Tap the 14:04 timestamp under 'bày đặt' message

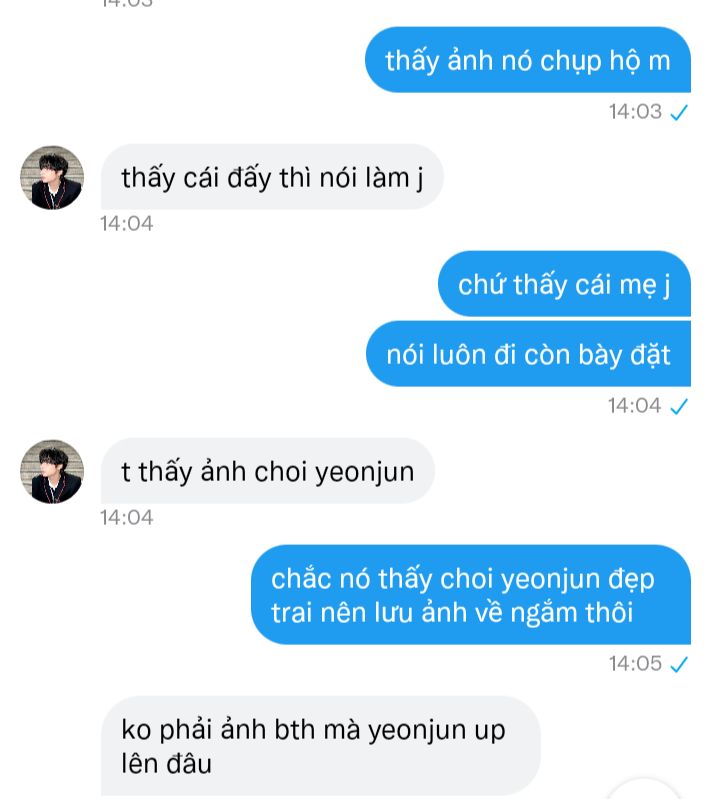(635, 406)
